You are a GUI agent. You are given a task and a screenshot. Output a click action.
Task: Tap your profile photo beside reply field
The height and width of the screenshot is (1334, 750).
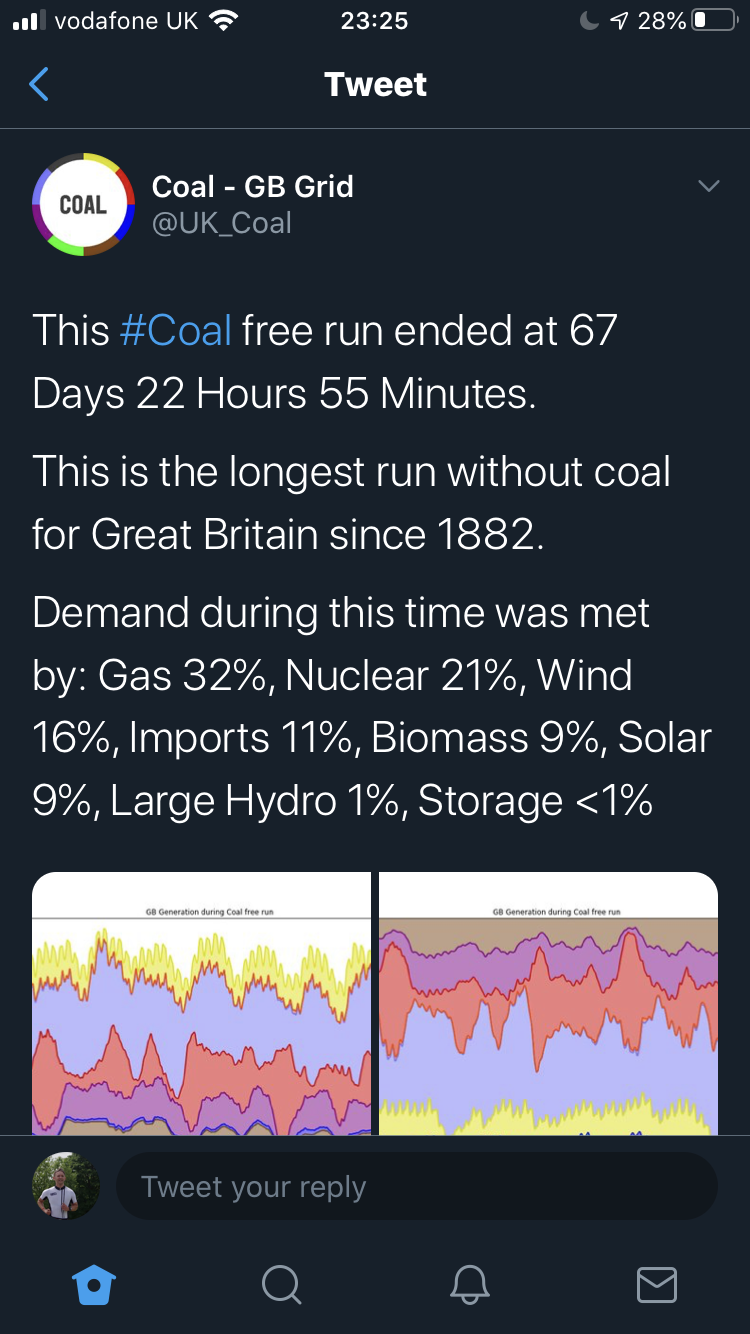coord(66,1186)
